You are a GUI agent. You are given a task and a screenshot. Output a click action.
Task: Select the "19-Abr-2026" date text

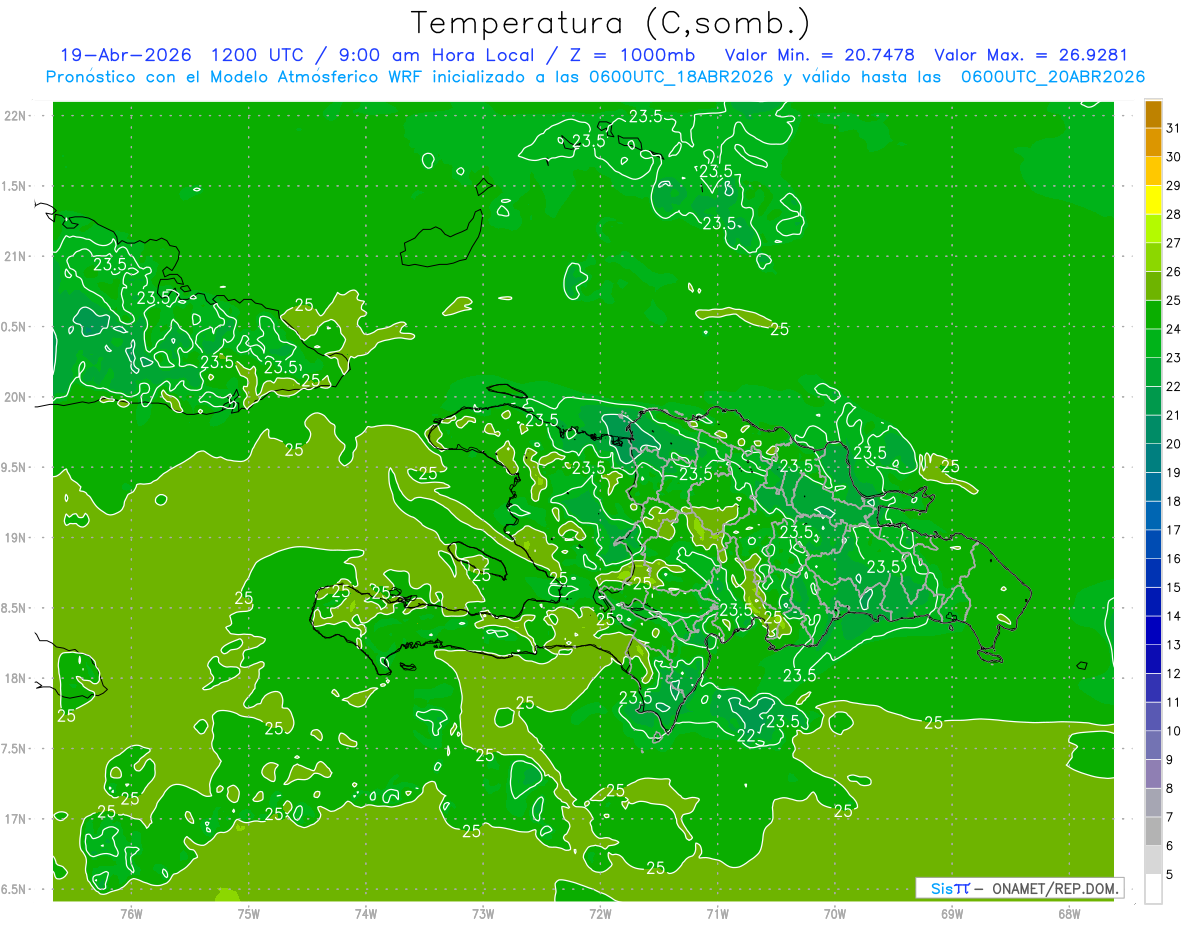(125, 56)
